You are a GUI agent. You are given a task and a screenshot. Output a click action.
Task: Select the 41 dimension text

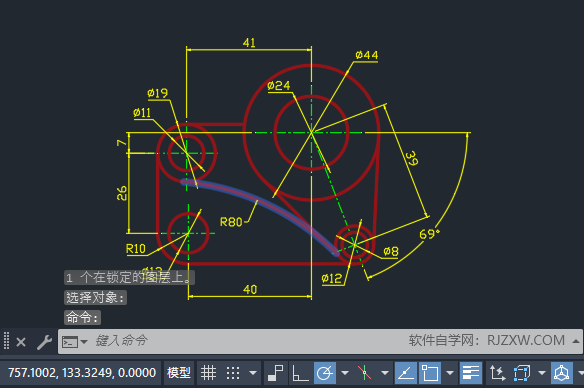(249, 42)
